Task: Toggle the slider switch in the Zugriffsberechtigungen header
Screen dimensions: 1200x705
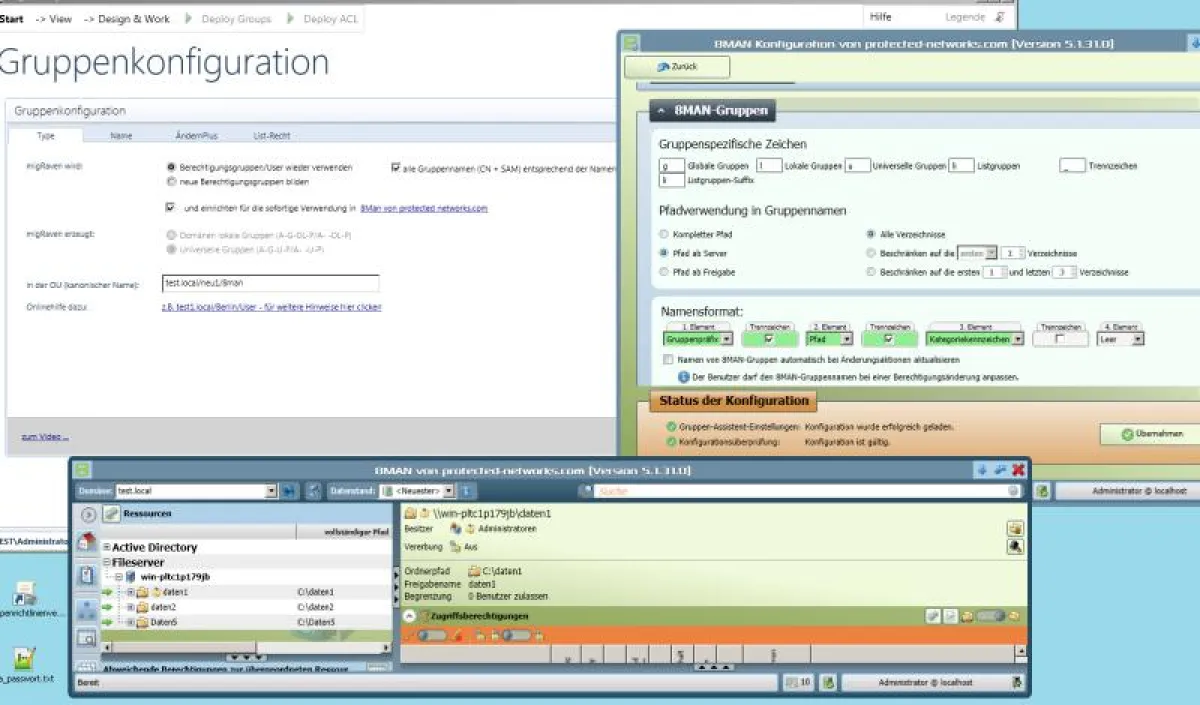Action: pos(989,616)
